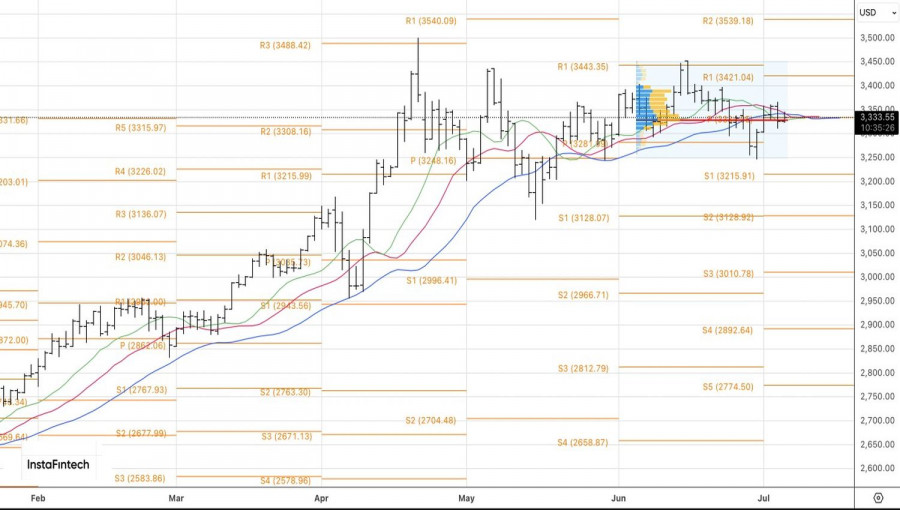Select the S1 (2996.41) support label

(x=432, y=281)
